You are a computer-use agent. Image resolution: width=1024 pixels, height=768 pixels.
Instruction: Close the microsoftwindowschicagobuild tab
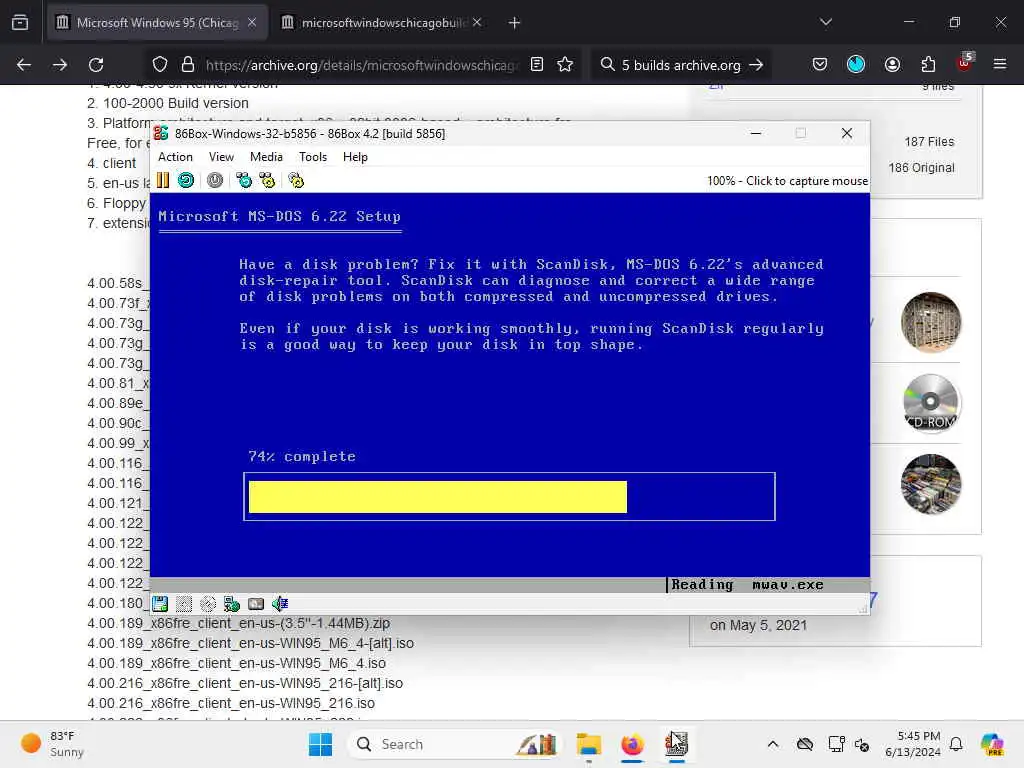[x=477, y=22]
